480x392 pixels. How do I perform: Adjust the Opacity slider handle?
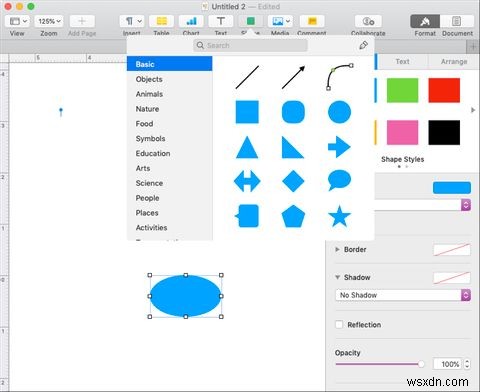[x=421, y=364]
